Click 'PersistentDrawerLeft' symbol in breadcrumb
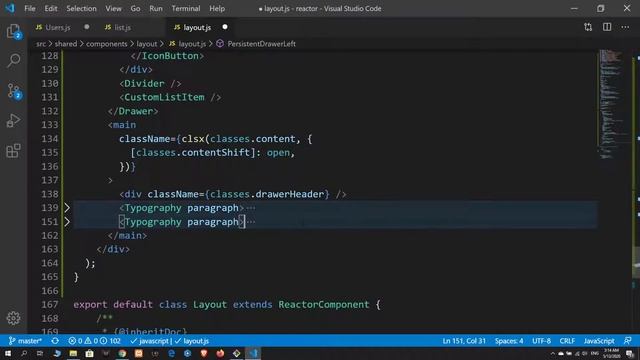Screen dimensions: 640x360 (261, 44)
